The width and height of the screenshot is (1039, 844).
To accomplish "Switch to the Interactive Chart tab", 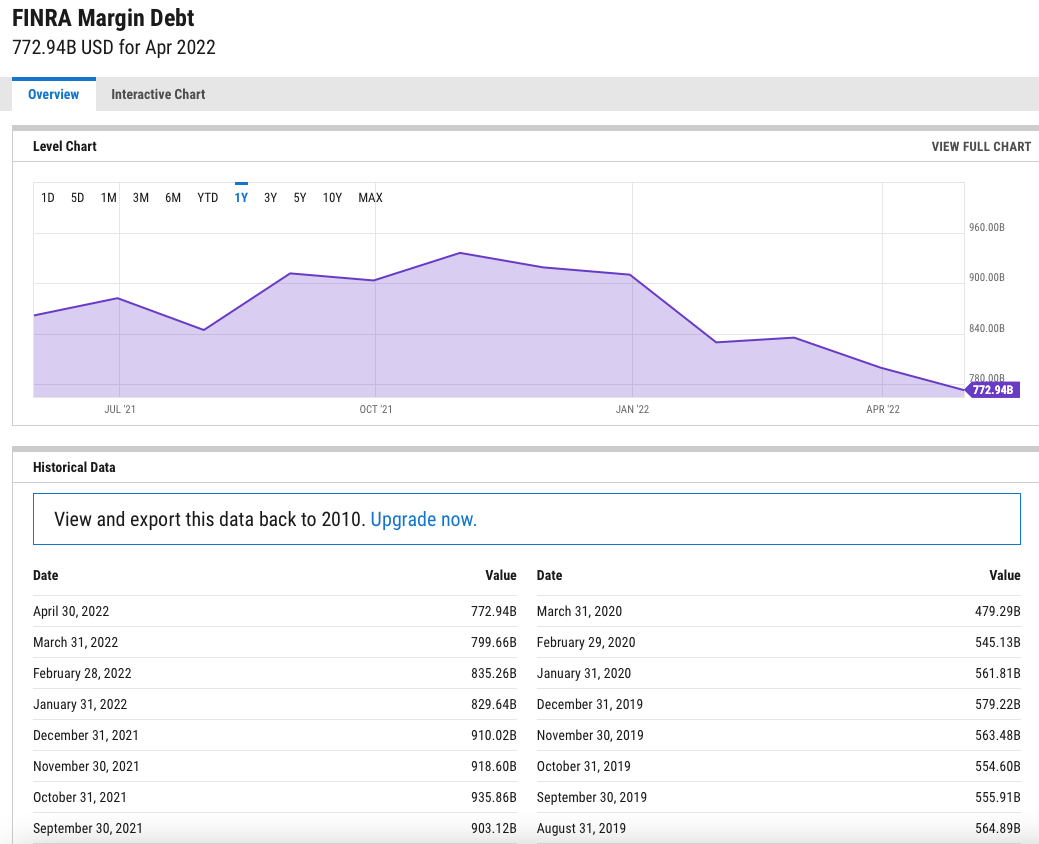I will coord(158,94).
